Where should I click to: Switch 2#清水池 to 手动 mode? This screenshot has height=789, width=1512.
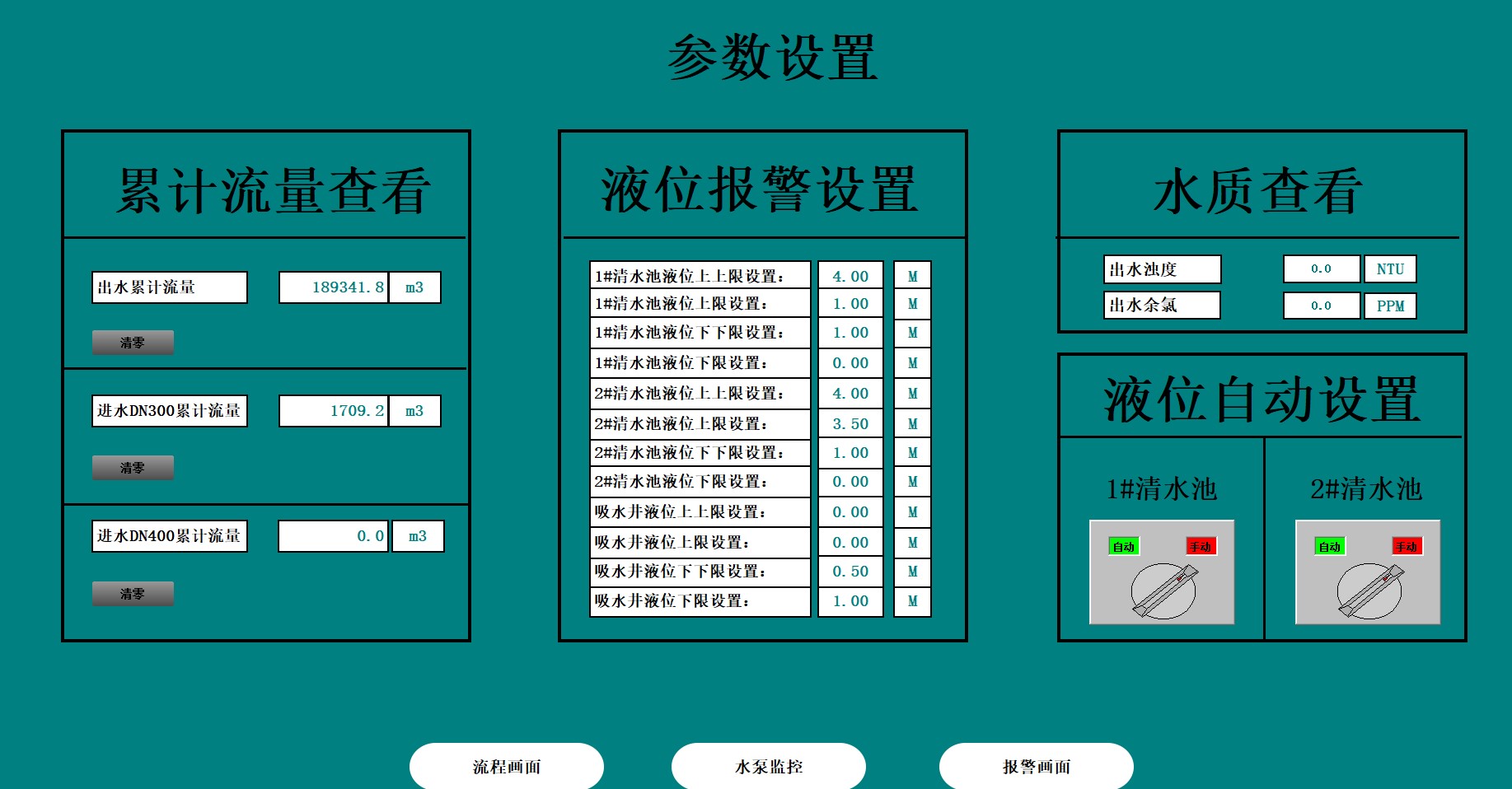[1407, 546]
